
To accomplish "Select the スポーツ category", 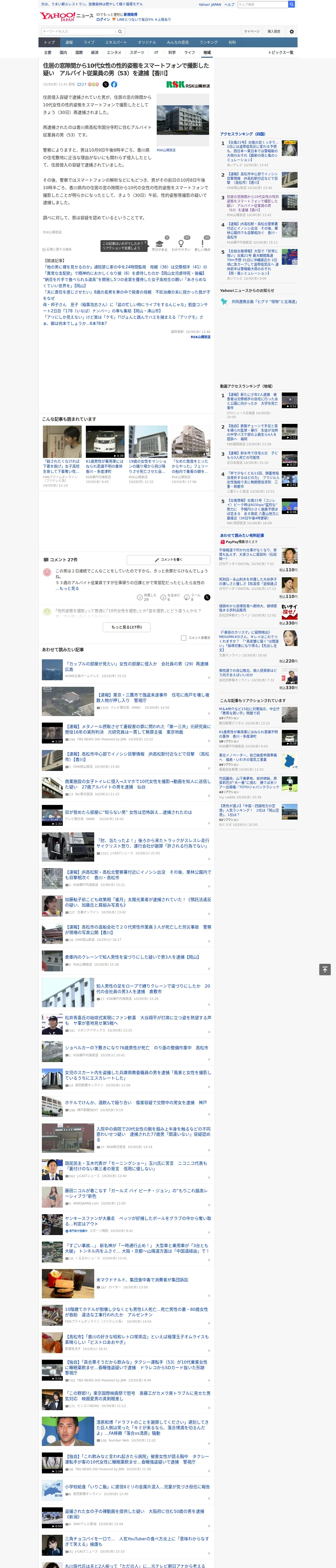I will click(x=137, y=52).
